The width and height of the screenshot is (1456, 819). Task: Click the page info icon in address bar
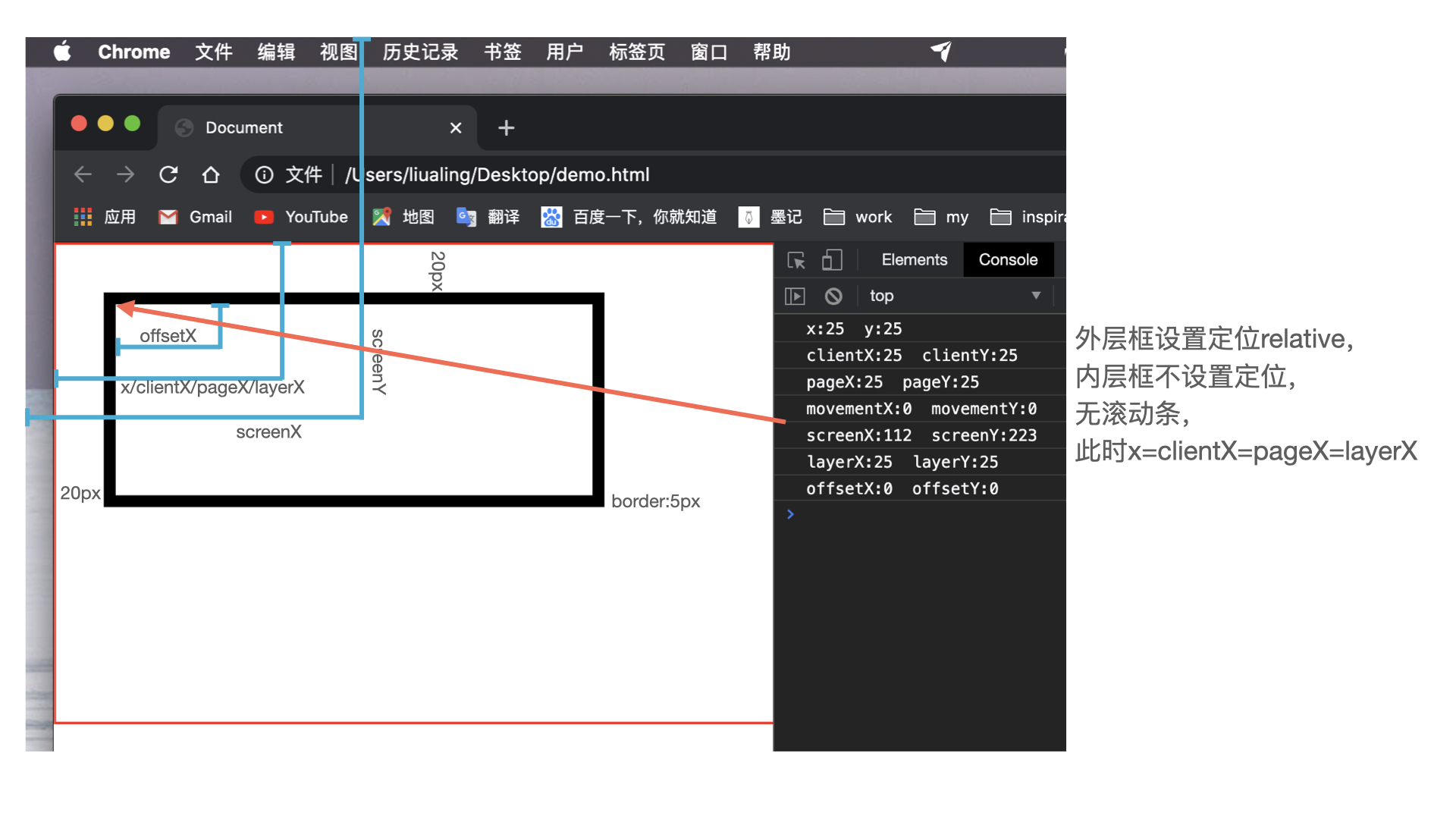pyautogui.click(x=263, y=174)
